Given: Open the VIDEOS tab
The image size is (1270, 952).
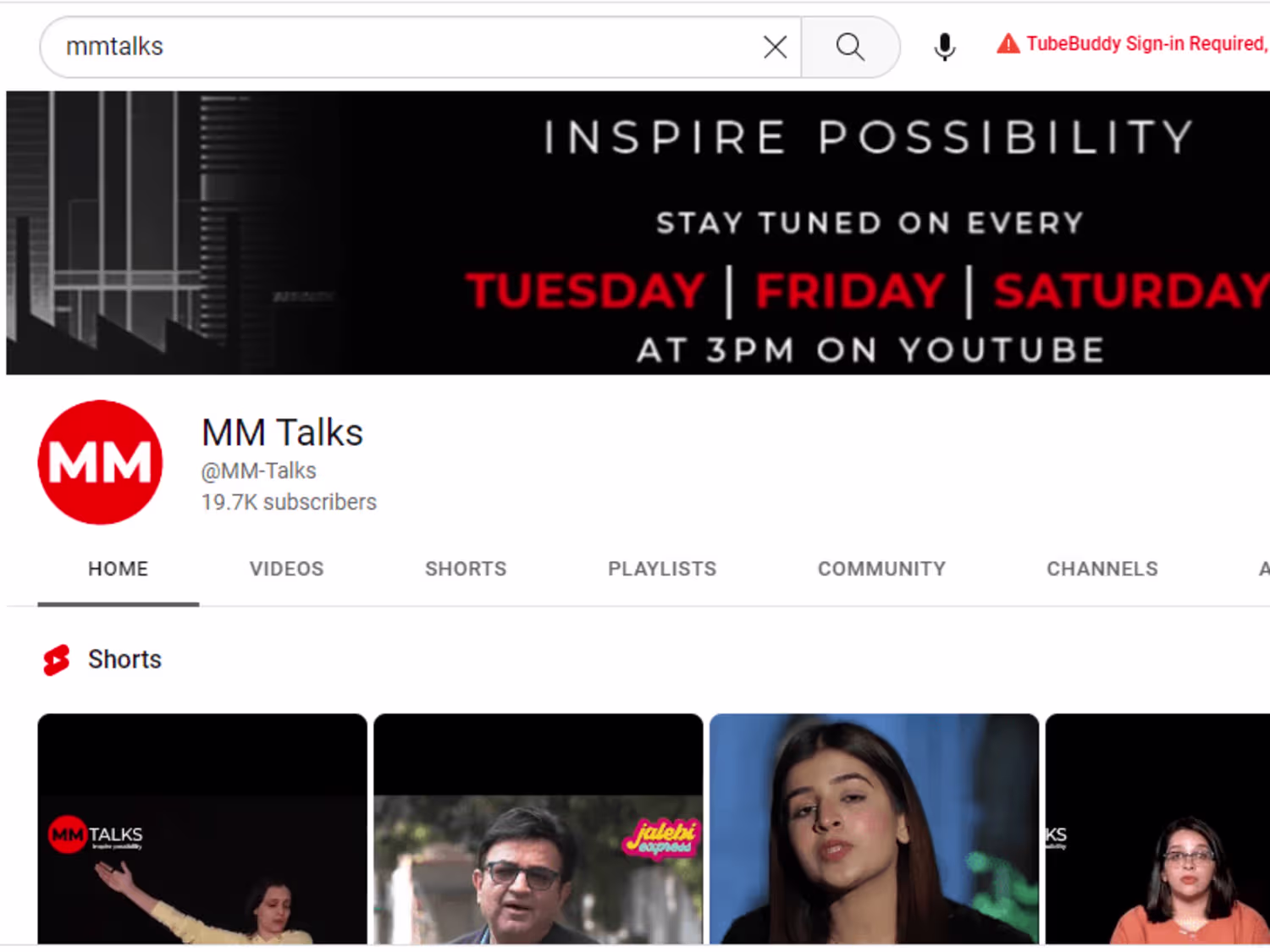Looking at the screenshot, I should 286,569.
